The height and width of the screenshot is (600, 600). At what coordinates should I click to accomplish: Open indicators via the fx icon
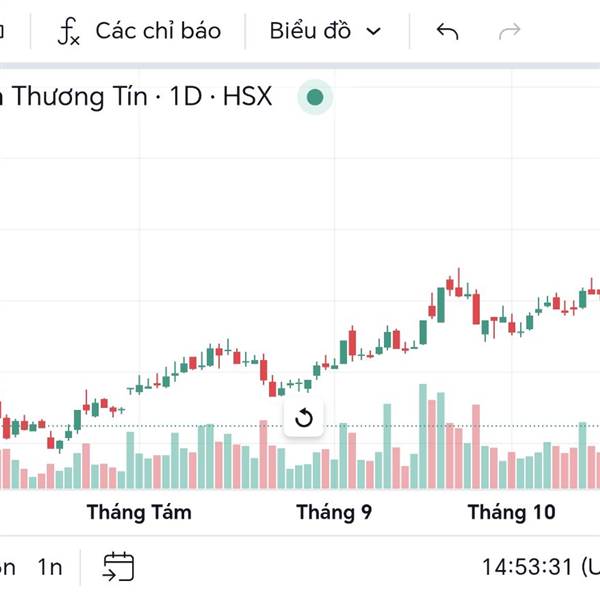pyautogui.click(x=68, y=31)
